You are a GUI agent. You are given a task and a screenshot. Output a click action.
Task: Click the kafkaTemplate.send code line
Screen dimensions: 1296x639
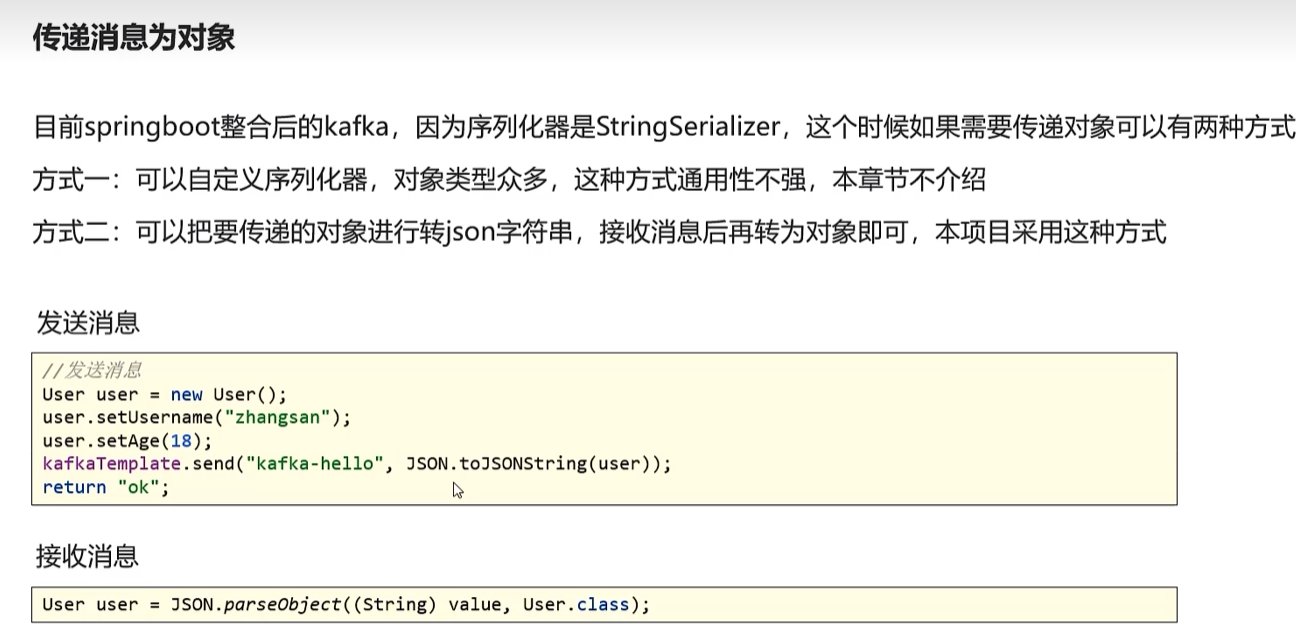(x=357, y=464)
